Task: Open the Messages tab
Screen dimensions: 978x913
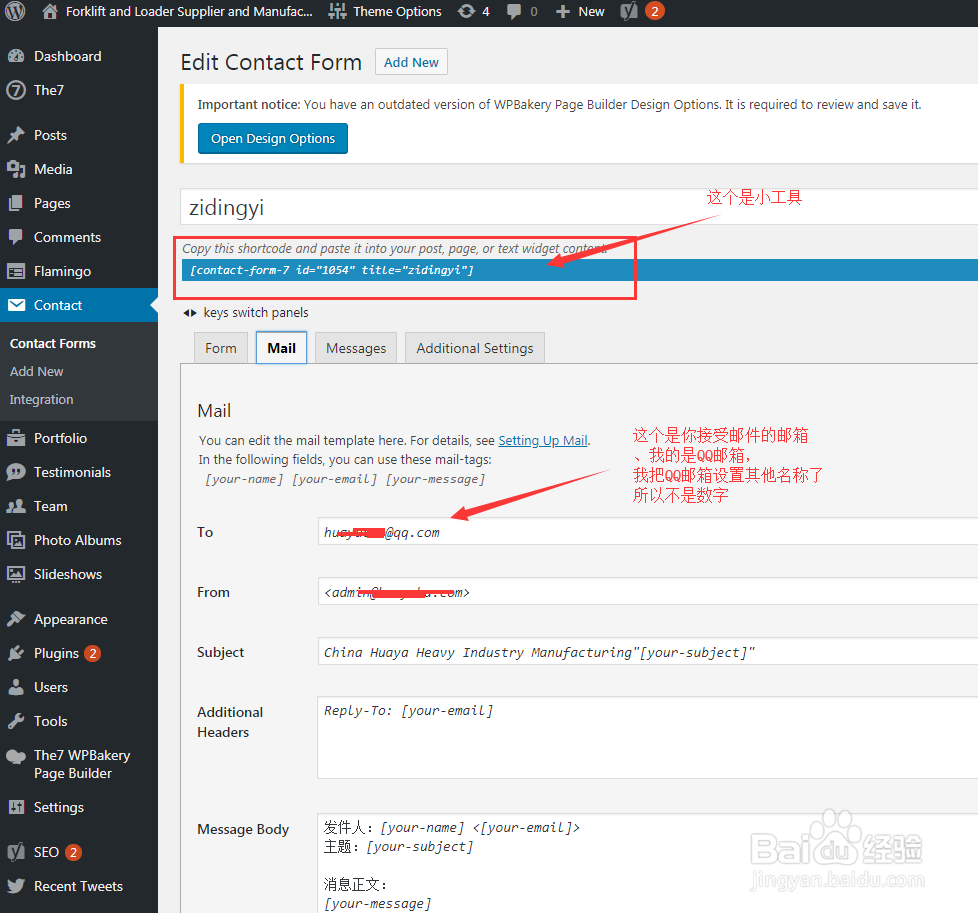Action: click(x=356, y=348)
